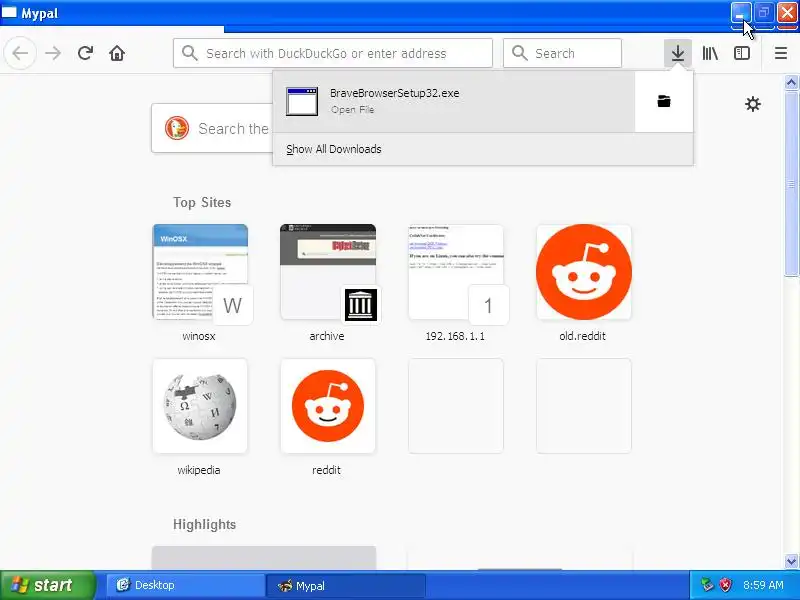800x600 pixels.
Task: Click the Mypal title bar icon
Action: [9, 12]
